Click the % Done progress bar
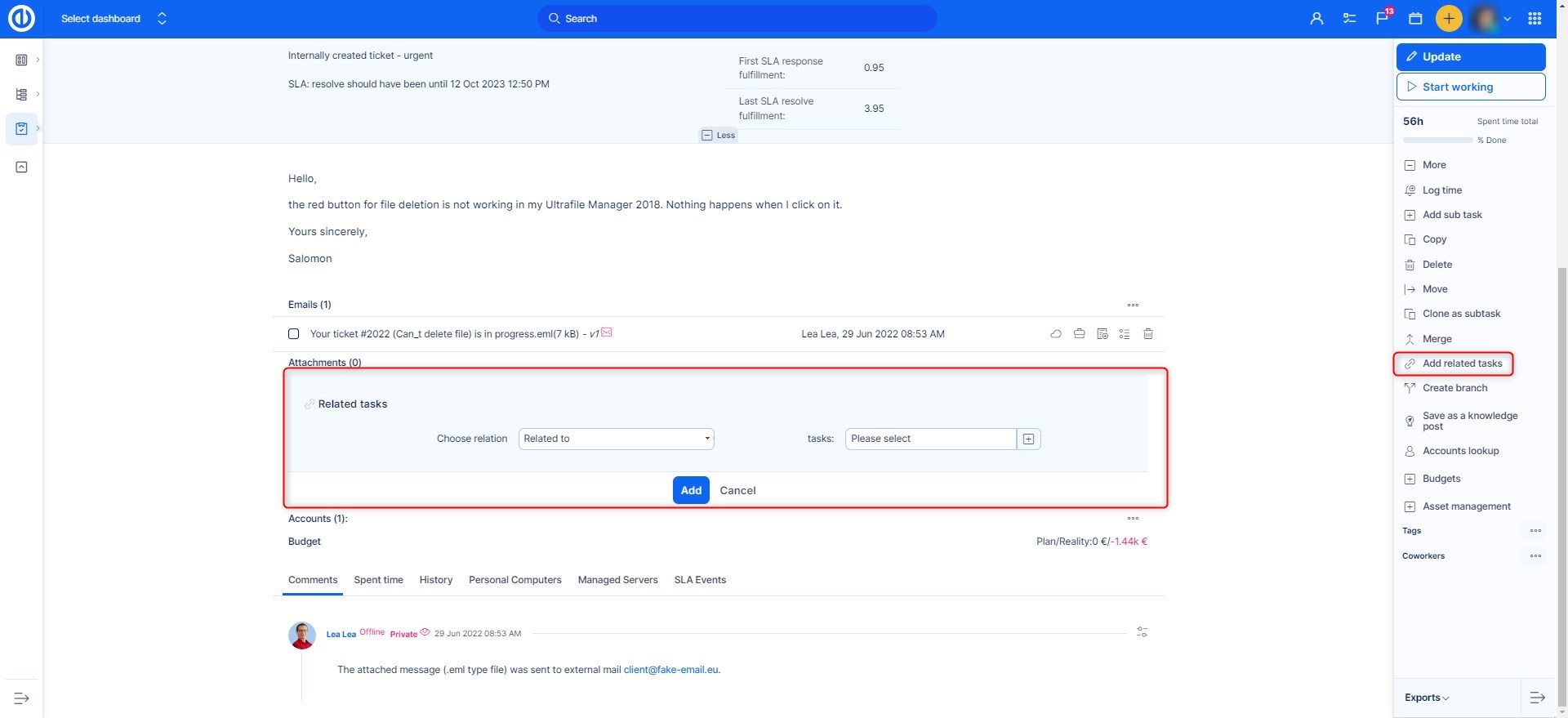1568x718 pixels. (1437, 140)
